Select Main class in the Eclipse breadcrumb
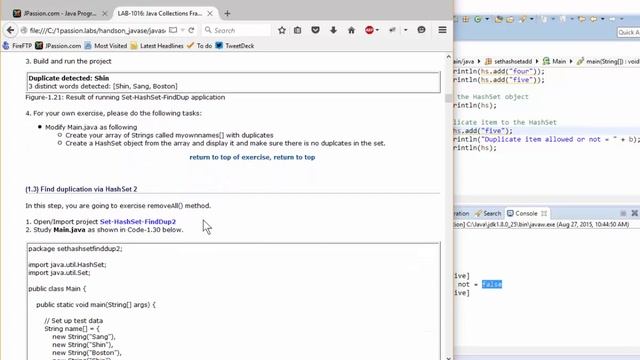The width and height of the screenshot is (640, 360). click(x=554, y=62)
